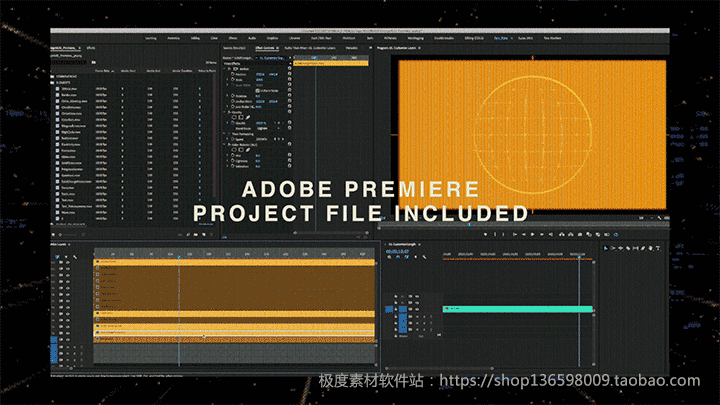Expand the Rotation property twirl arrow
720x405 pixels.
[x=228, y=96]
